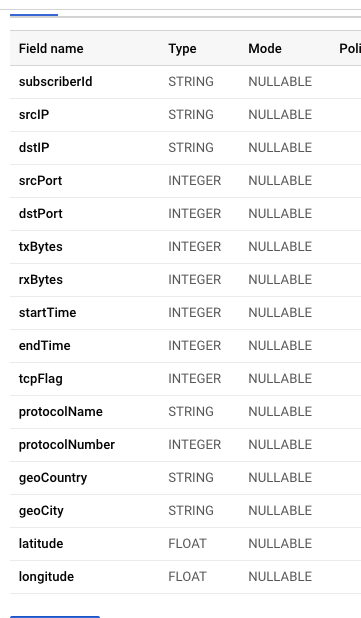Image resolution: width=361 pixels, height=618 pixels.
Task: Click the tcpFlag field name
Action: (41, 379)
